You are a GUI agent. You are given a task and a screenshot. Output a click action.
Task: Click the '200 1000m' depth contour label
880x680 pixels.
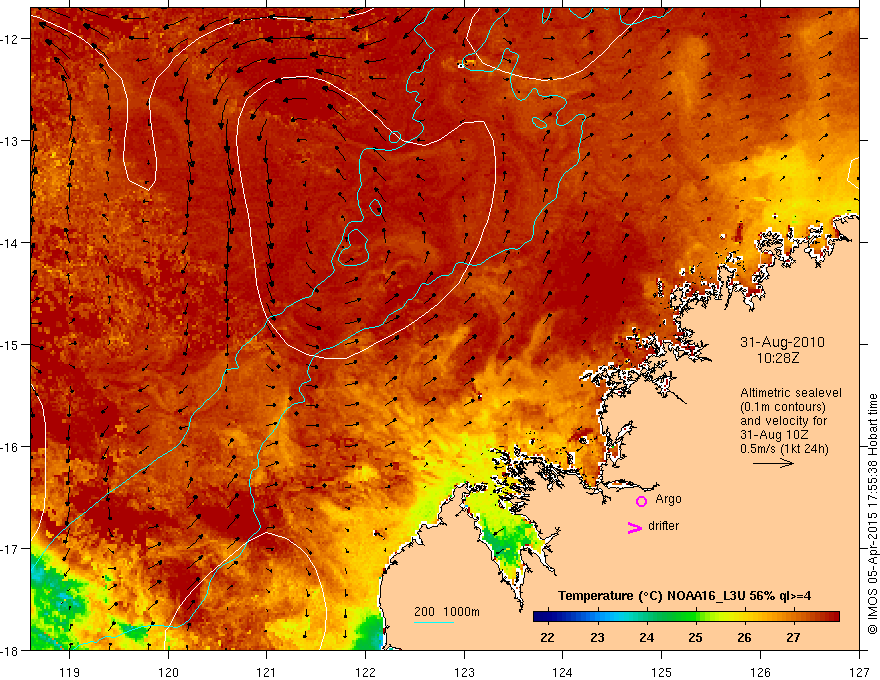[447, 612]
